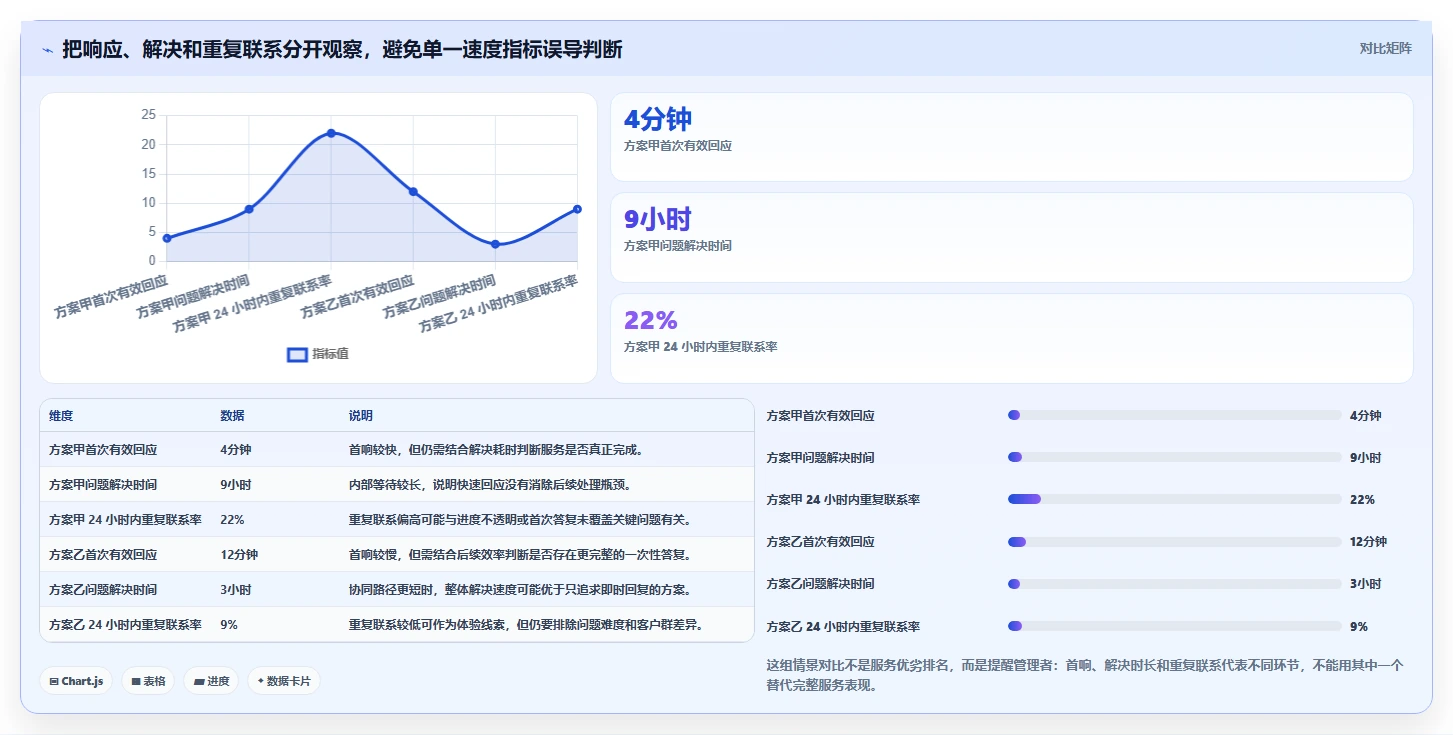Viewport: 1453px width, 735px height.
Task: Click table cell 方案乙 24 小时内重复联系率
Action: click(125, 625)
